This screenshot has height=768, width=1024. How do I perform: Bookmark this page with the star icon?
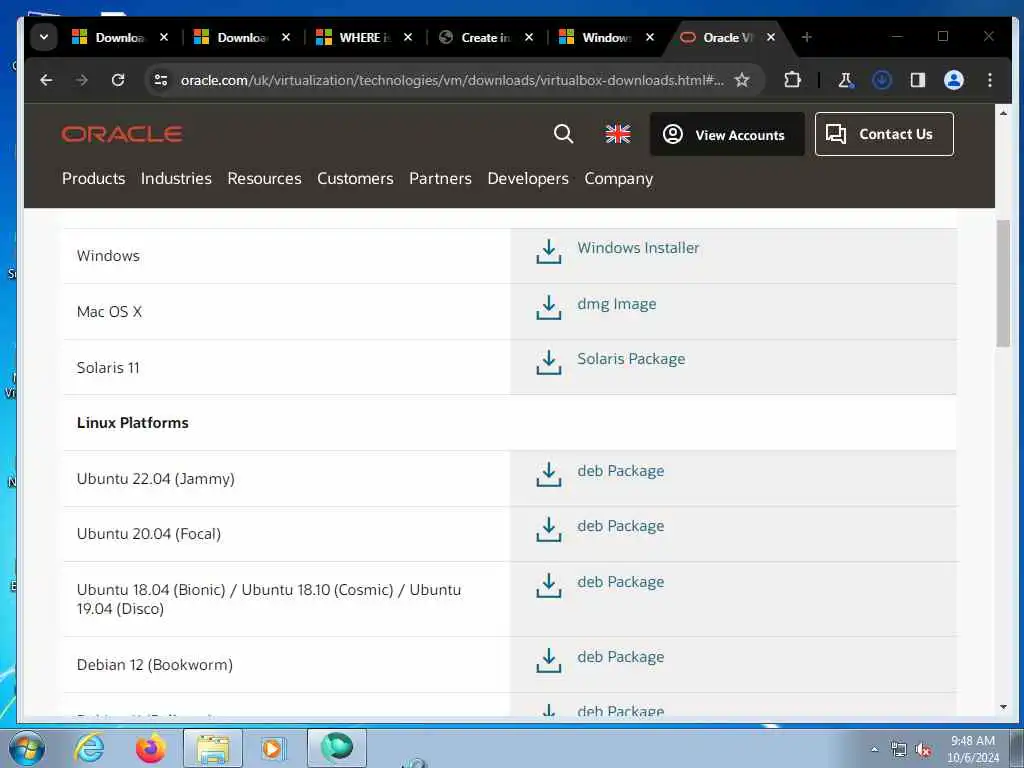coord(742,80)
